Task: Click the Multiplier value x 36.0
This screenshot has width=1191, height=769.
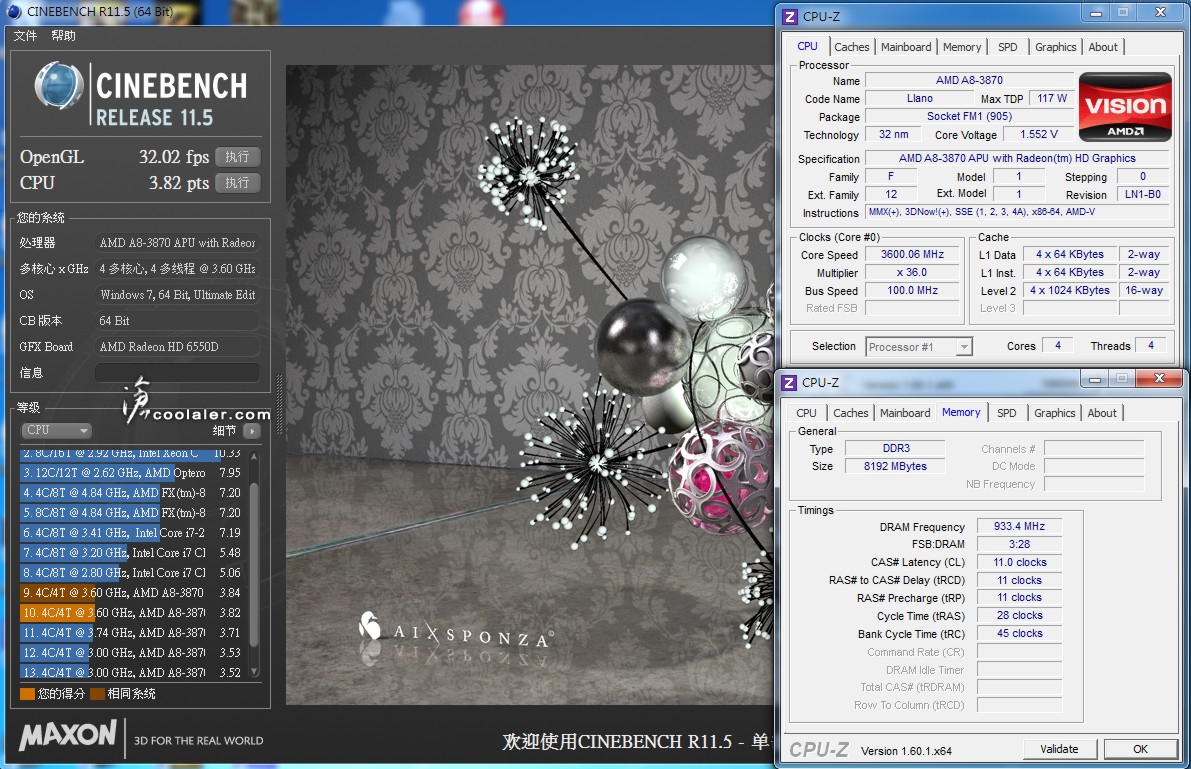Action: (x=912, y=272)
